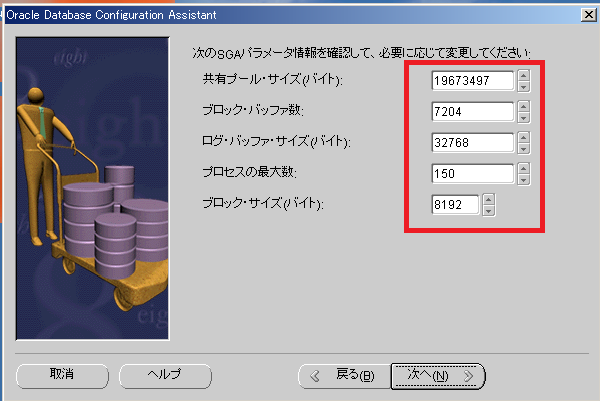Click the プロセスの最大数 label

249,172
